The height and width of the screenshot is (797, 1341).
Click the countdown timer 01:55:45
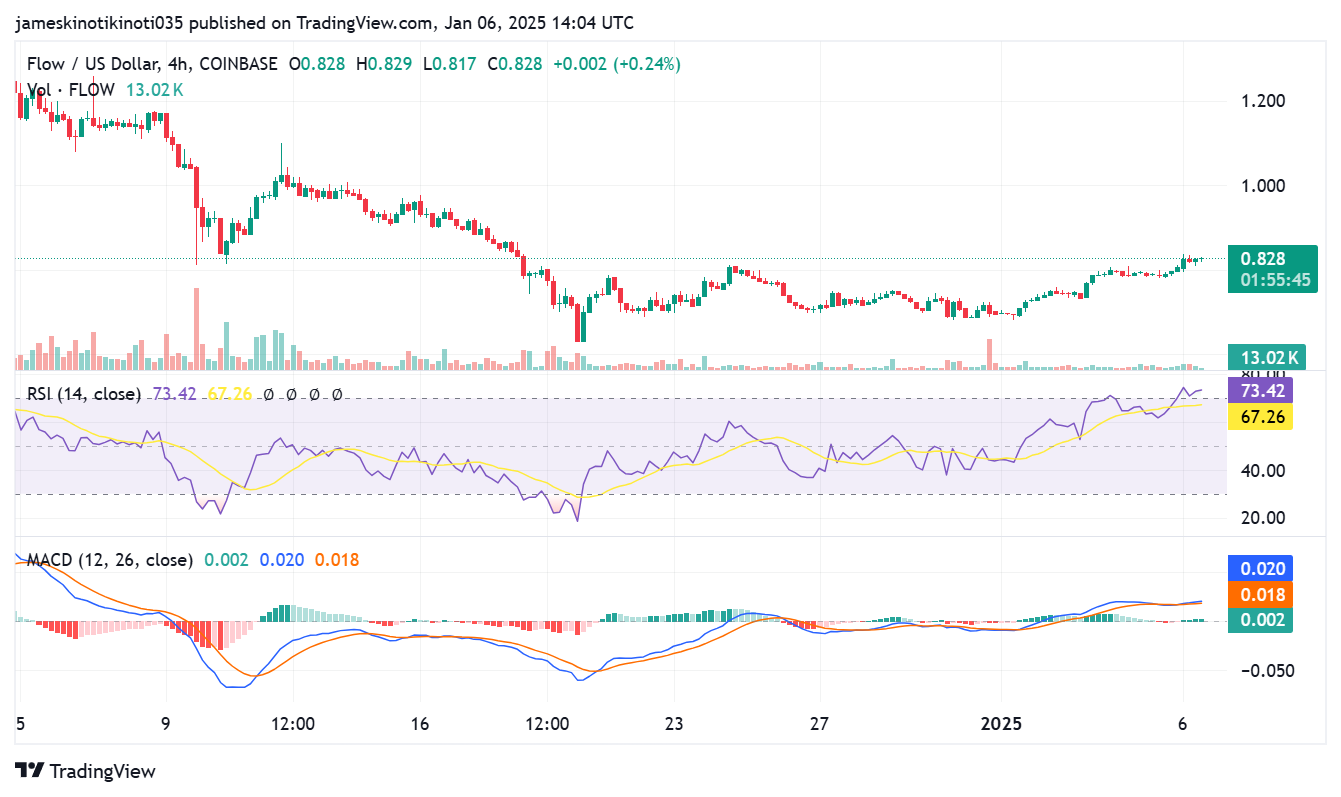(1274, 280)
